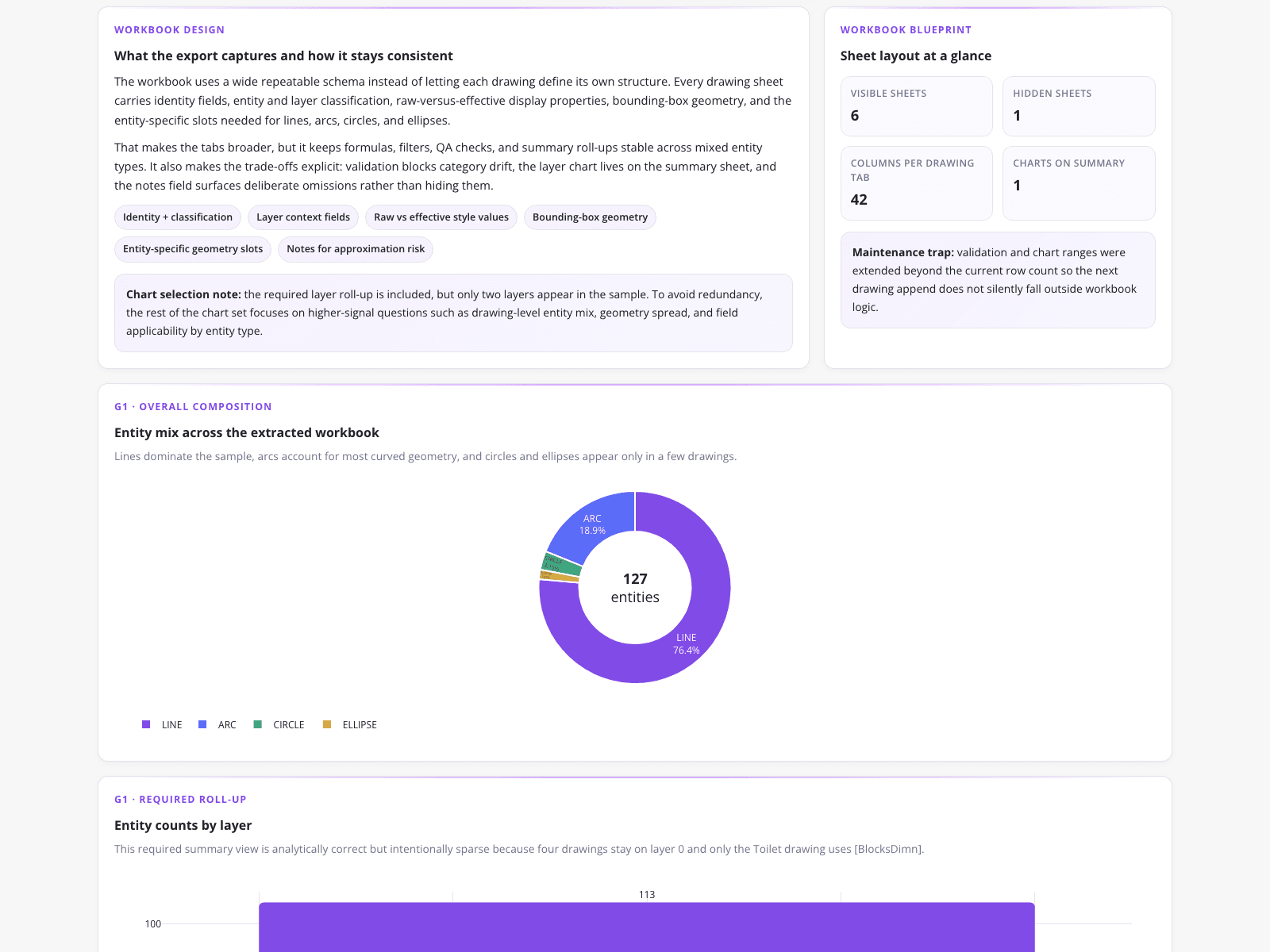
Task: Select the green CIRCLE donut slice
Action: coord(560,564)
